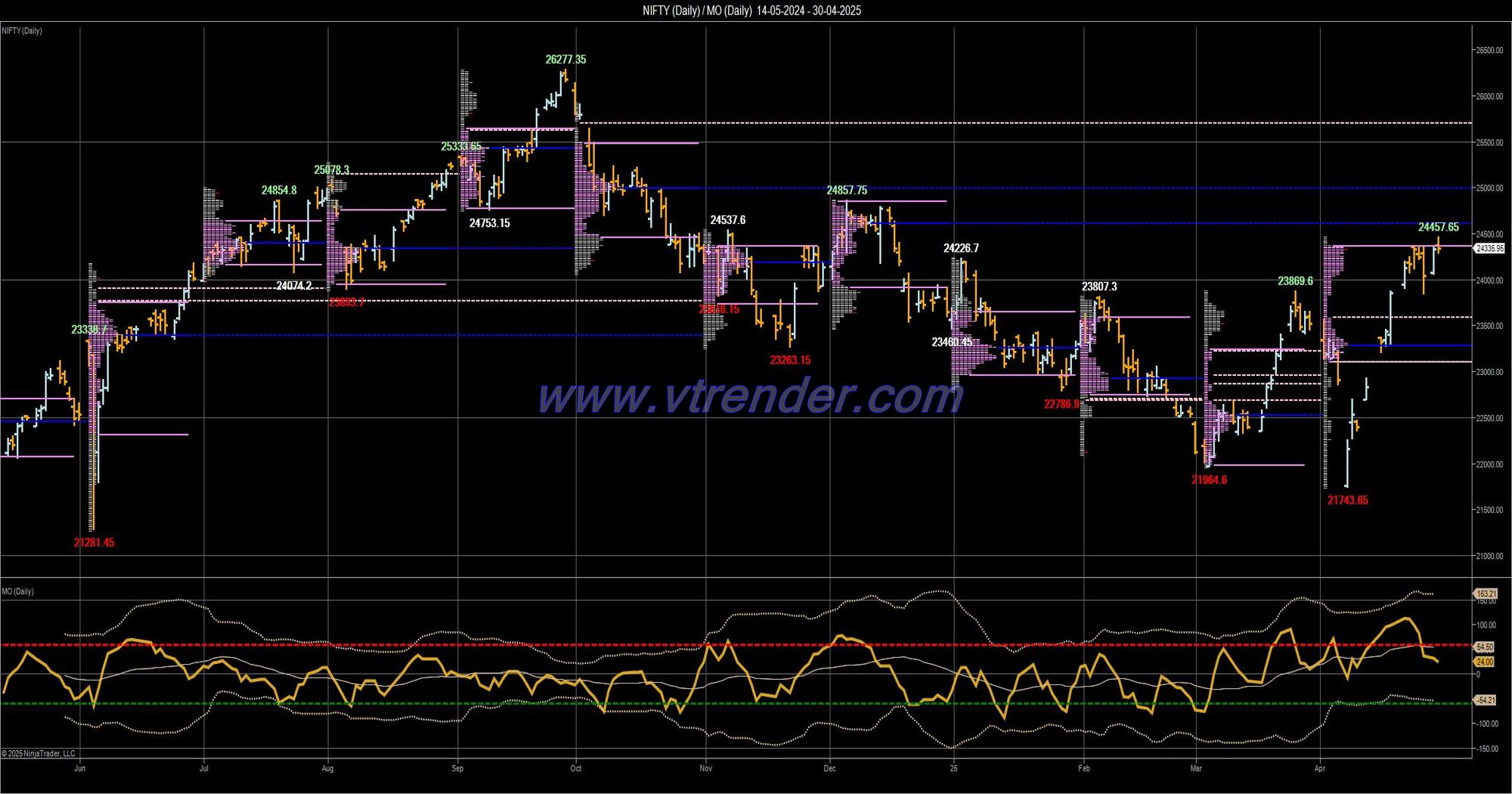Click the 24457.65 latest high label
Screen dimensions: 1512x794
pos(1438,227)
